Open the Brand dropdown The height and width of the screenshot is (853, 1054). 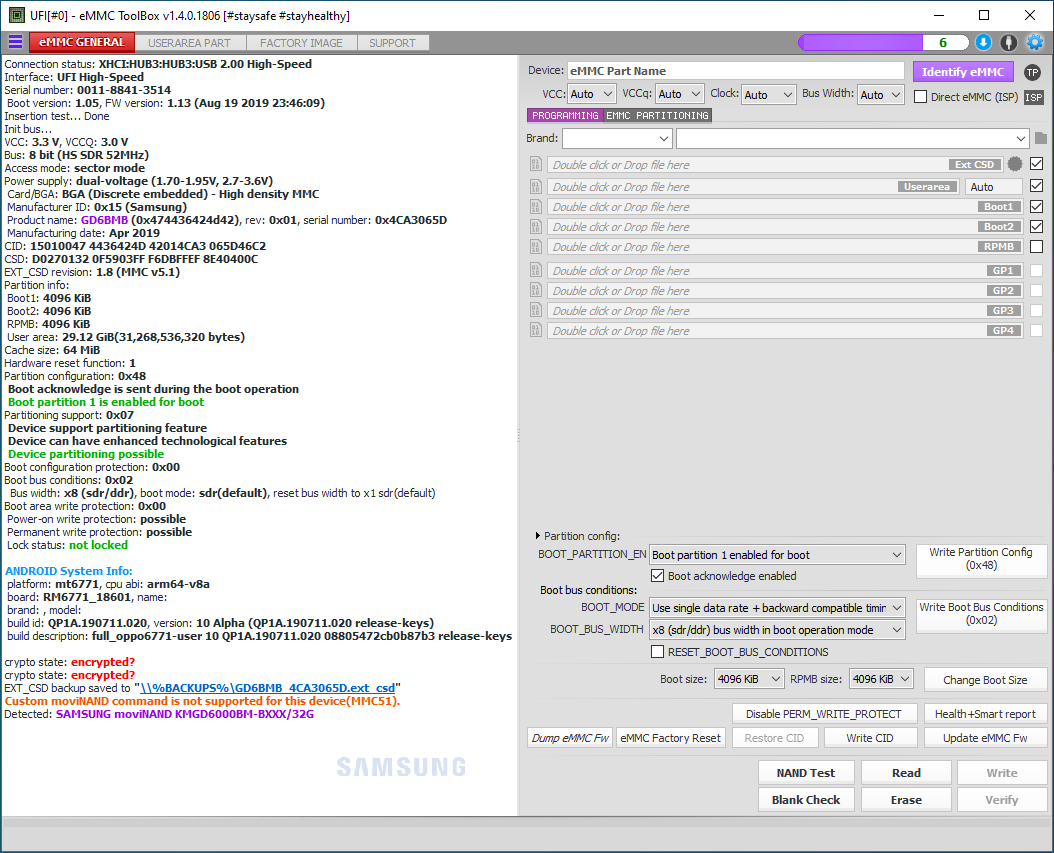617,138
